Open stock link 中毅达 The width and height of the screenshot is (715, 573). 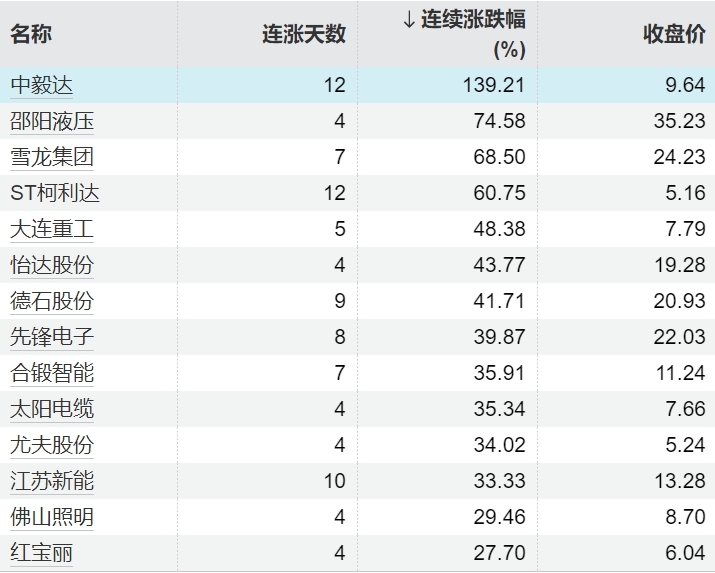click(x=42, y=85)
